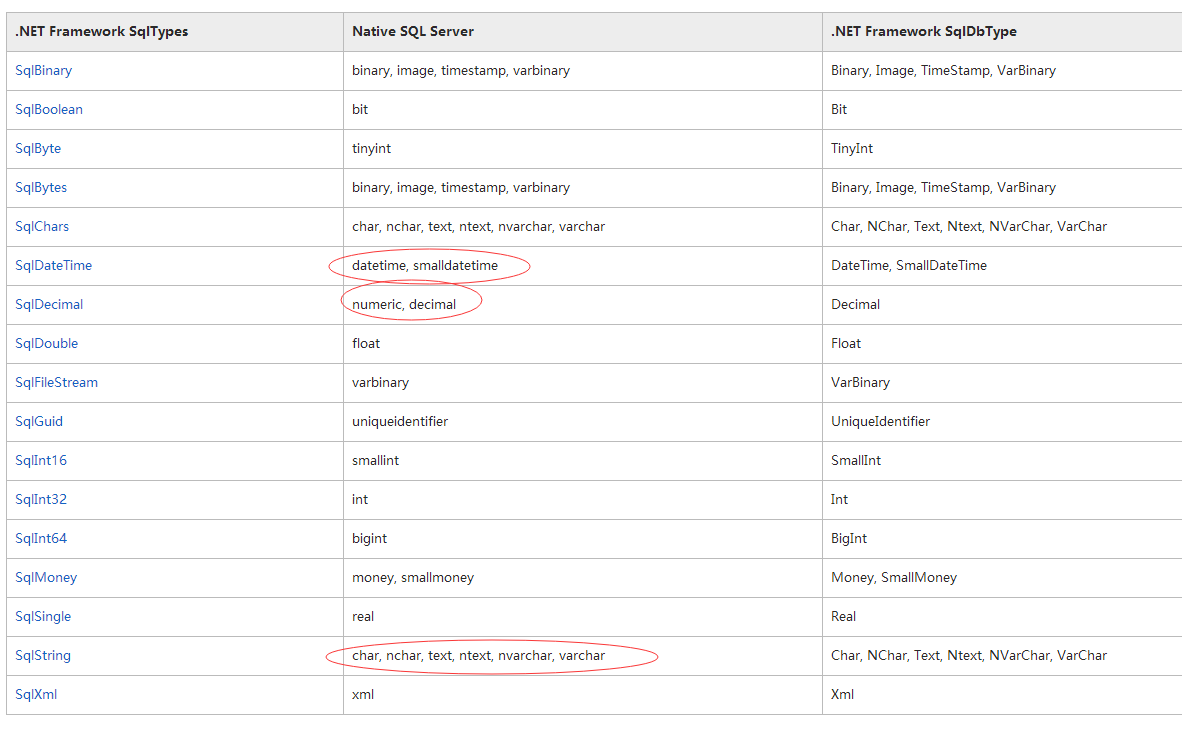Select SqlDbType cell in SqlString row
Screen dimensions: 1182x730
tap(969, 655)
